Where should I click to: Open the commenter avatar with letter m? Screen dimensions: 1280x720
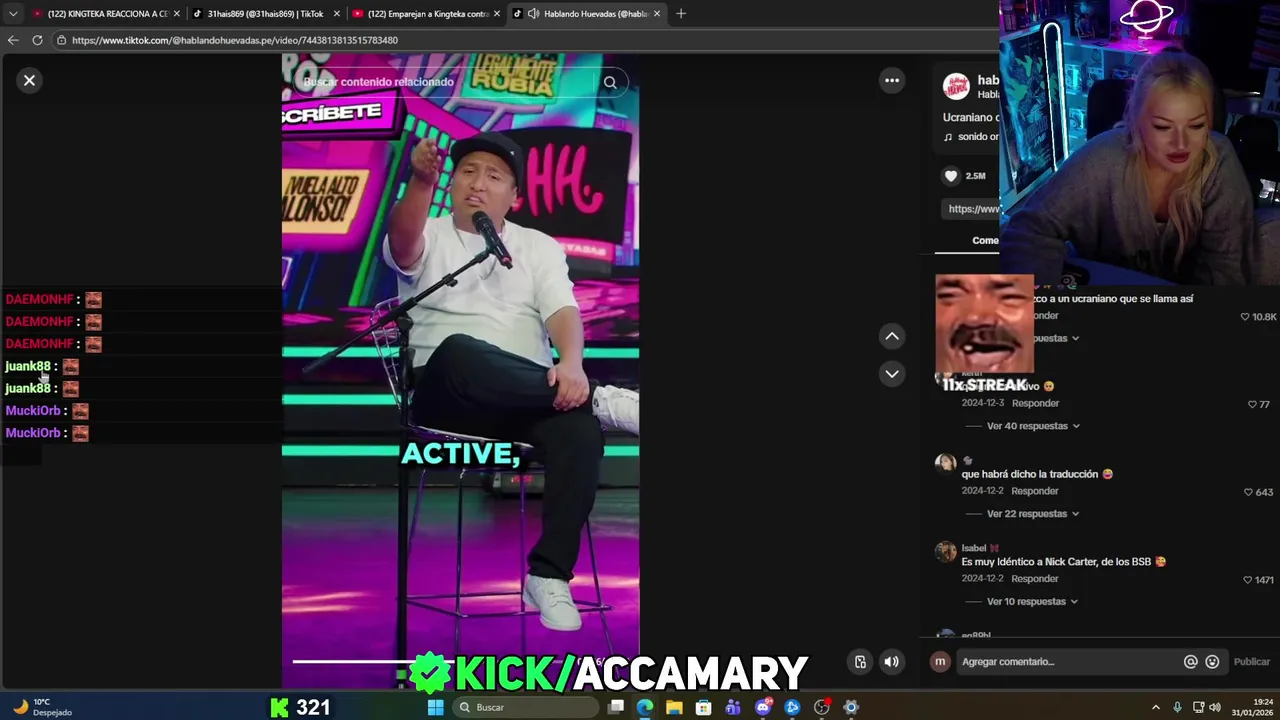940,661
